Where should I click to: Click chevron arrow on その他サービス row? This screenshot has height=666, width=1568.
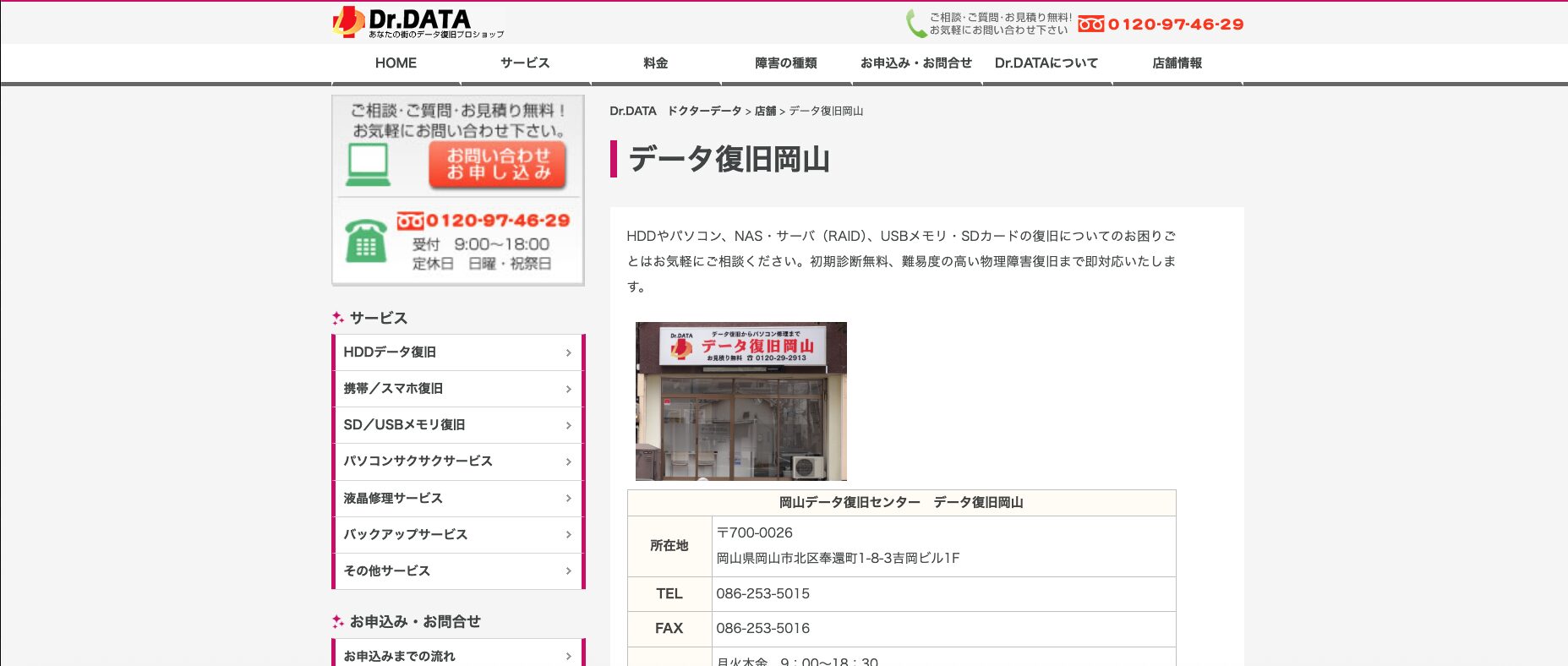(x=569, y=571)
